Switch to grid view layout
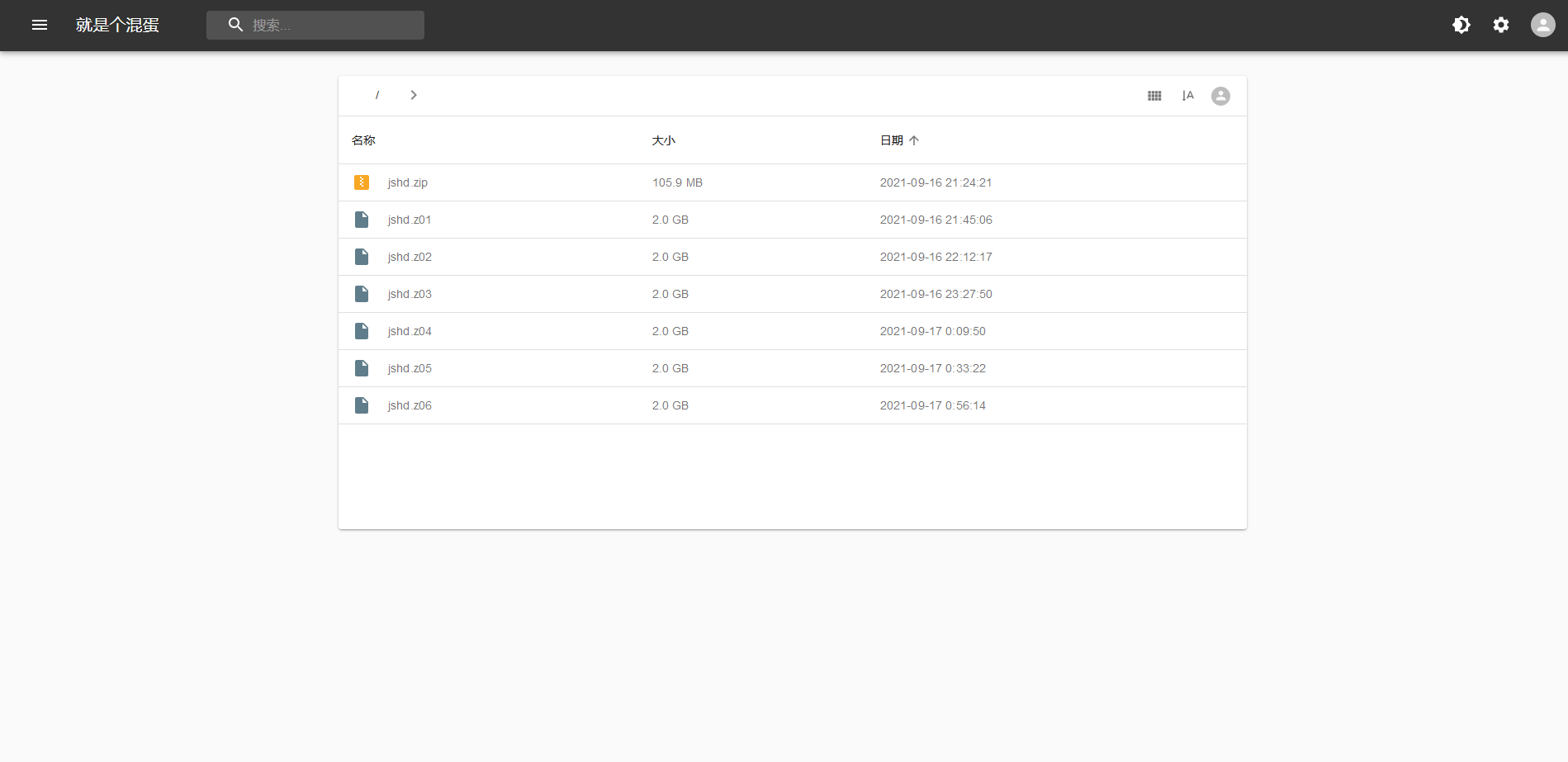 pos(1154,96)
